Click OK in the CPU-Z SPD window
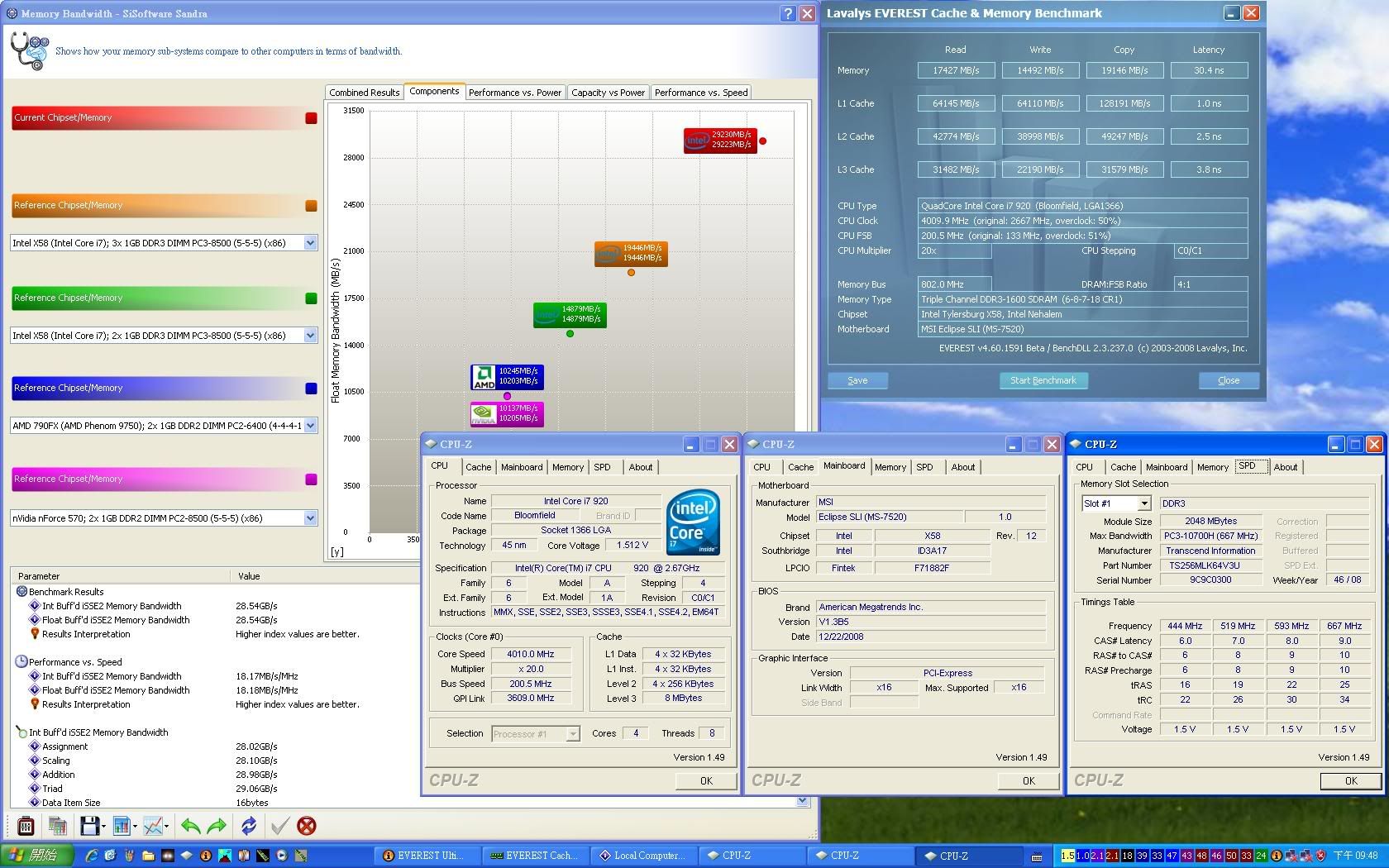1389x868 pixels. (1351, 780)
